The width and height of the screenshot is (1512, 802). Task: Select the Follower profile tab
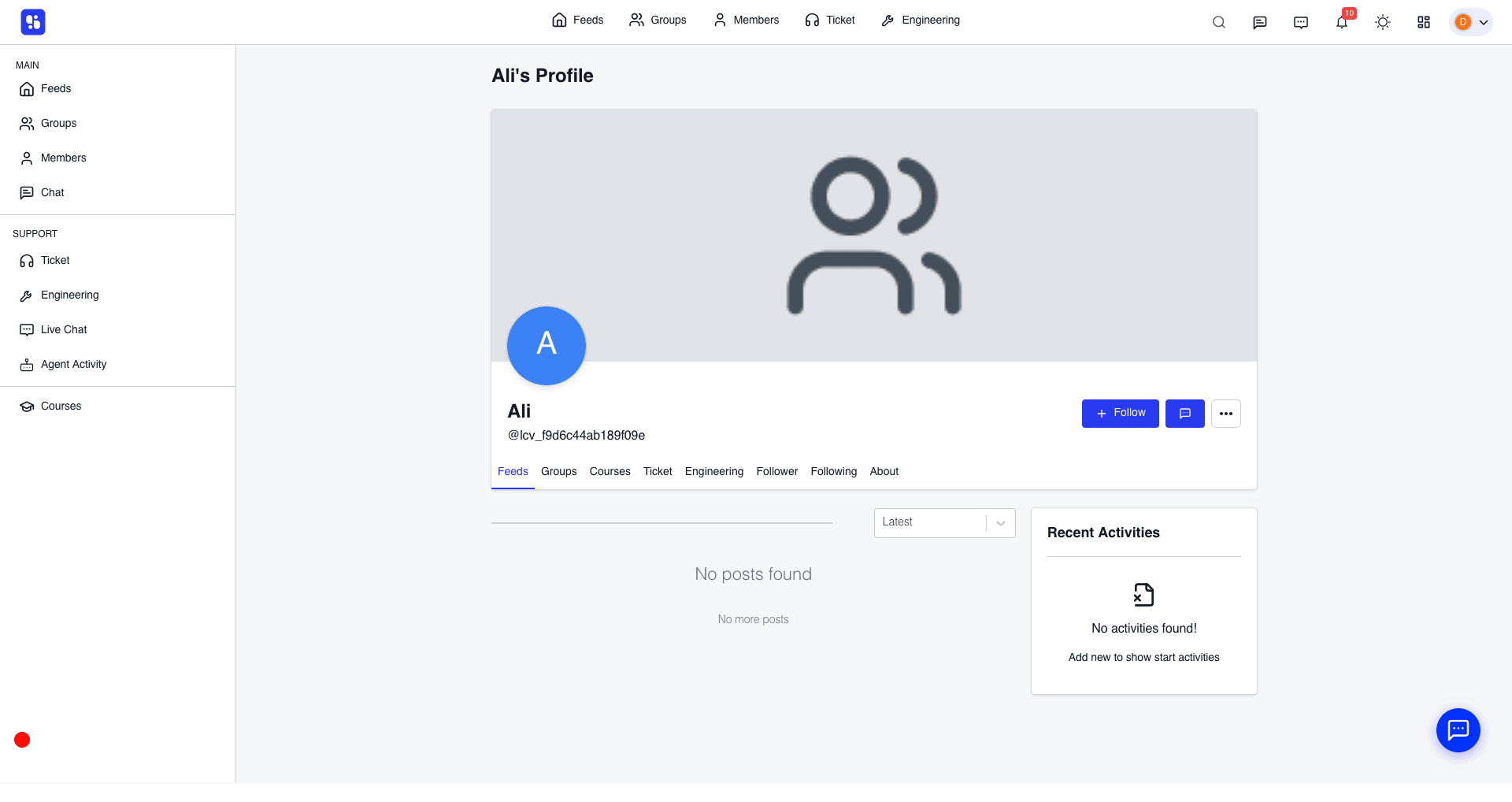[x=776, y=471]
